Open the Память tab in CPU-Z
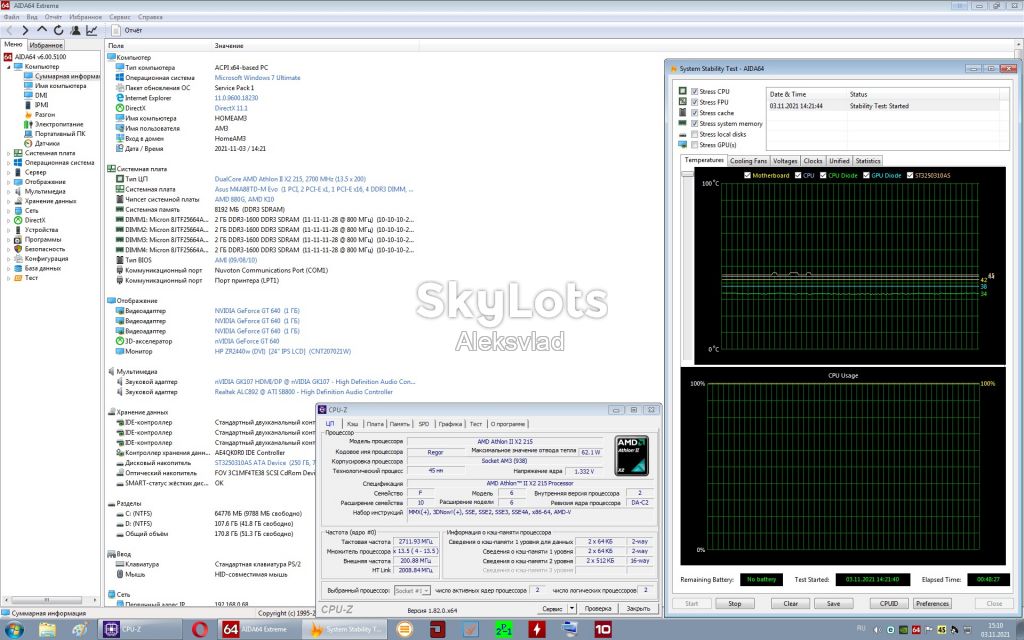The height and width of the screenshot is (640, 1024). click(399, 424)
